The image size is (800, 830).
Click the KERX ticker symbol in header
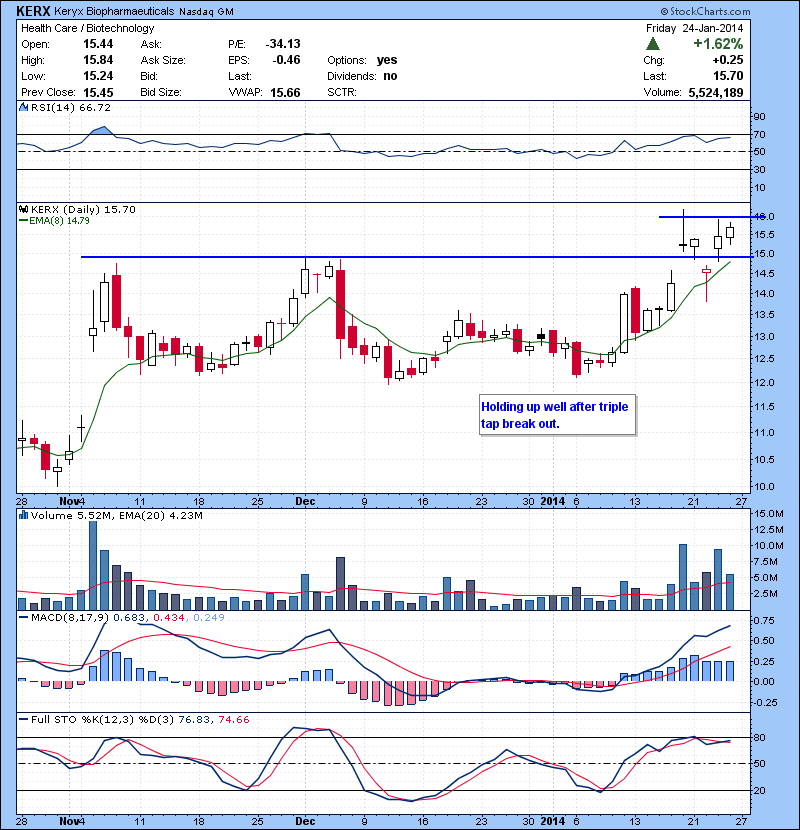[x=33, y=11]
